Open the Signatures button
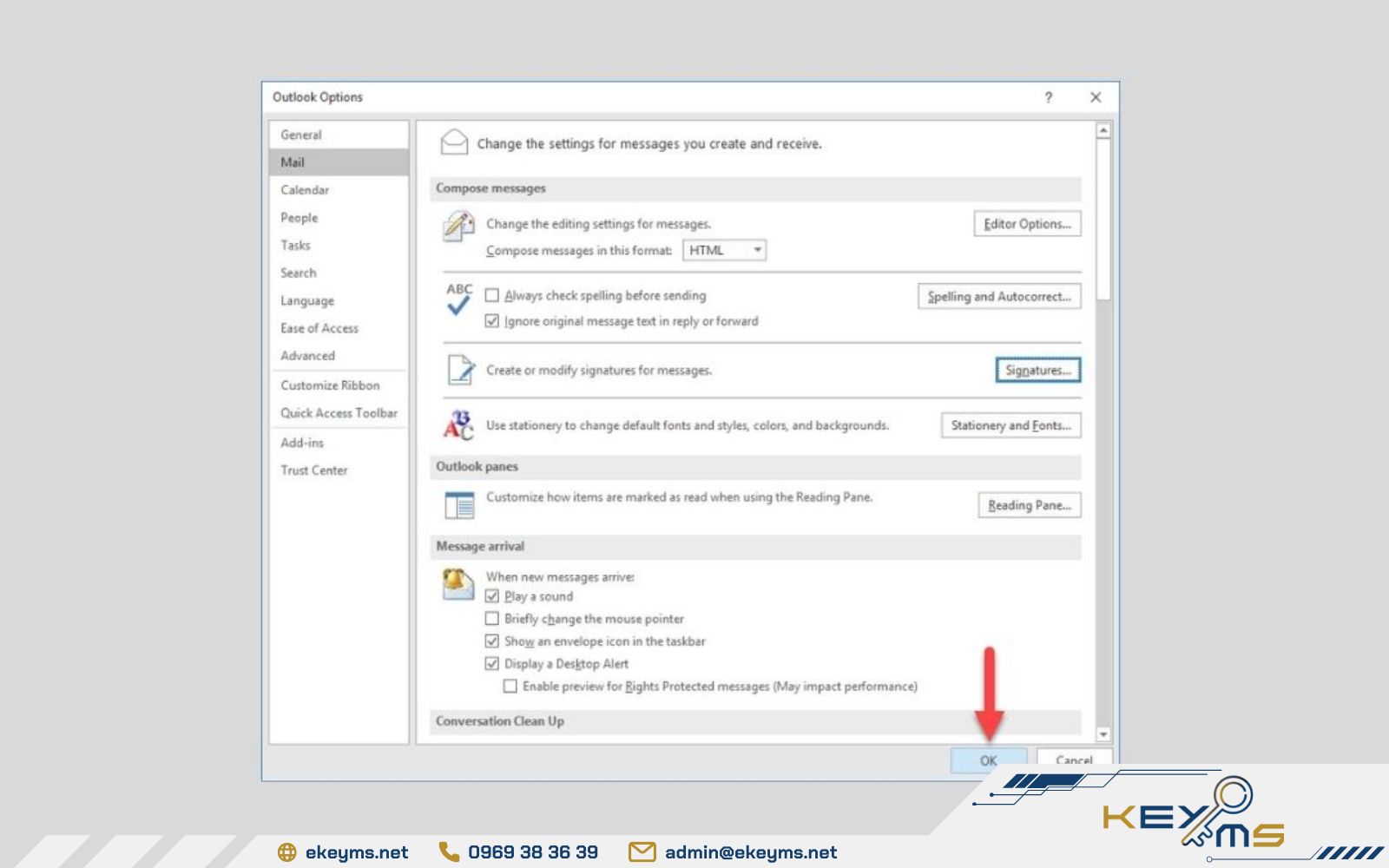Viewport: 1389px width, 868px height. coord(1038,371)
